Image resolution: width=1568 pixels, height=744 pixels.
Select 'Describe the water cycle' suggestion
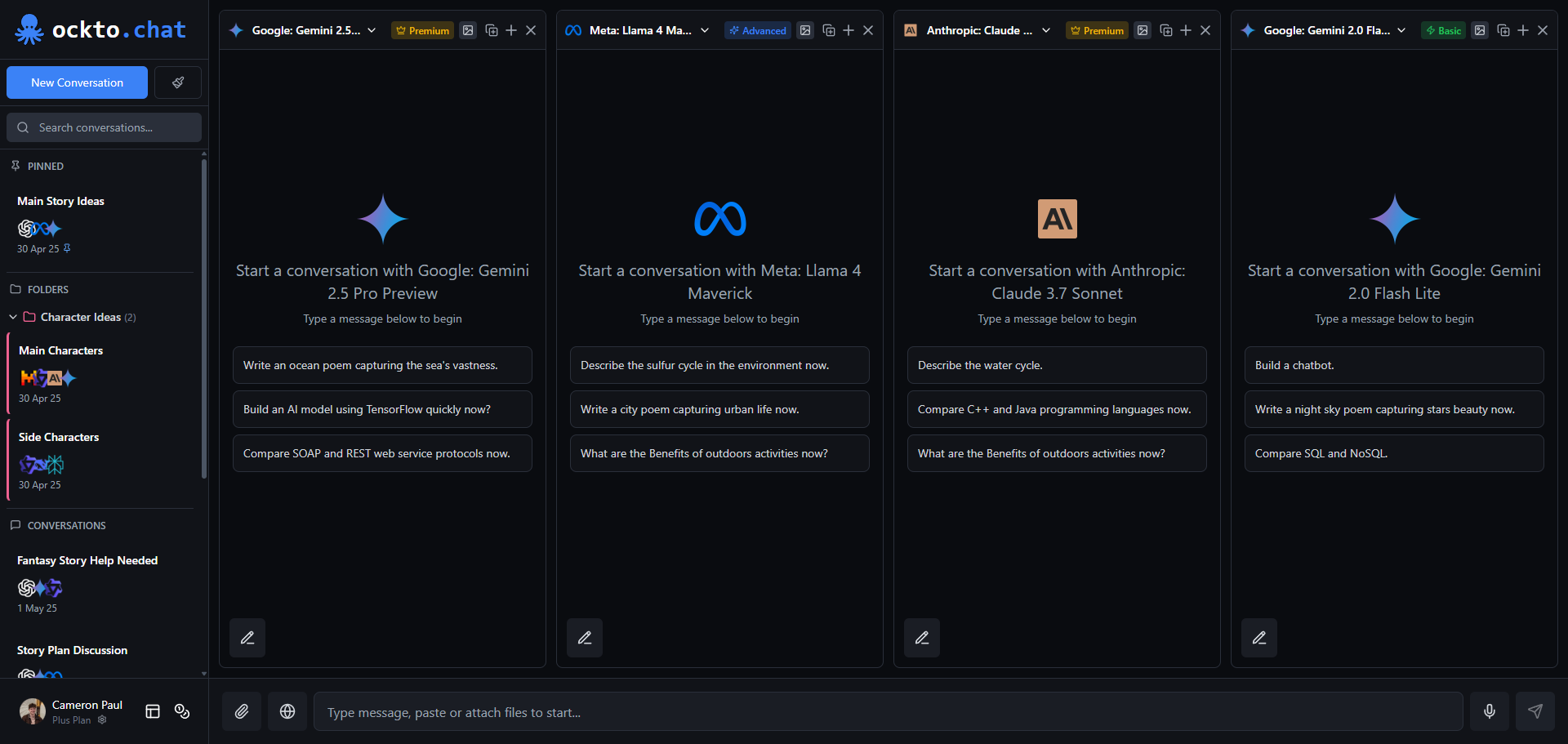pyautogui.click(x=1057, y=365)
